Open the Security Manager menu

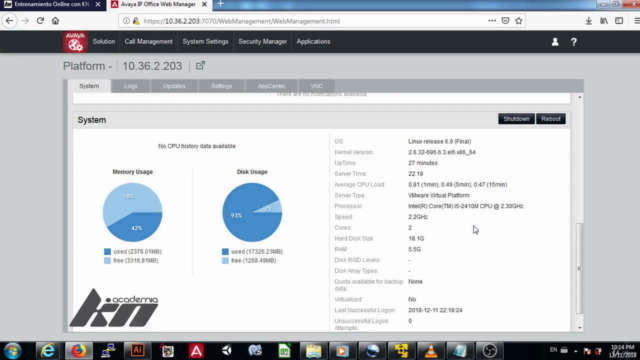click(x=262, y=42)
